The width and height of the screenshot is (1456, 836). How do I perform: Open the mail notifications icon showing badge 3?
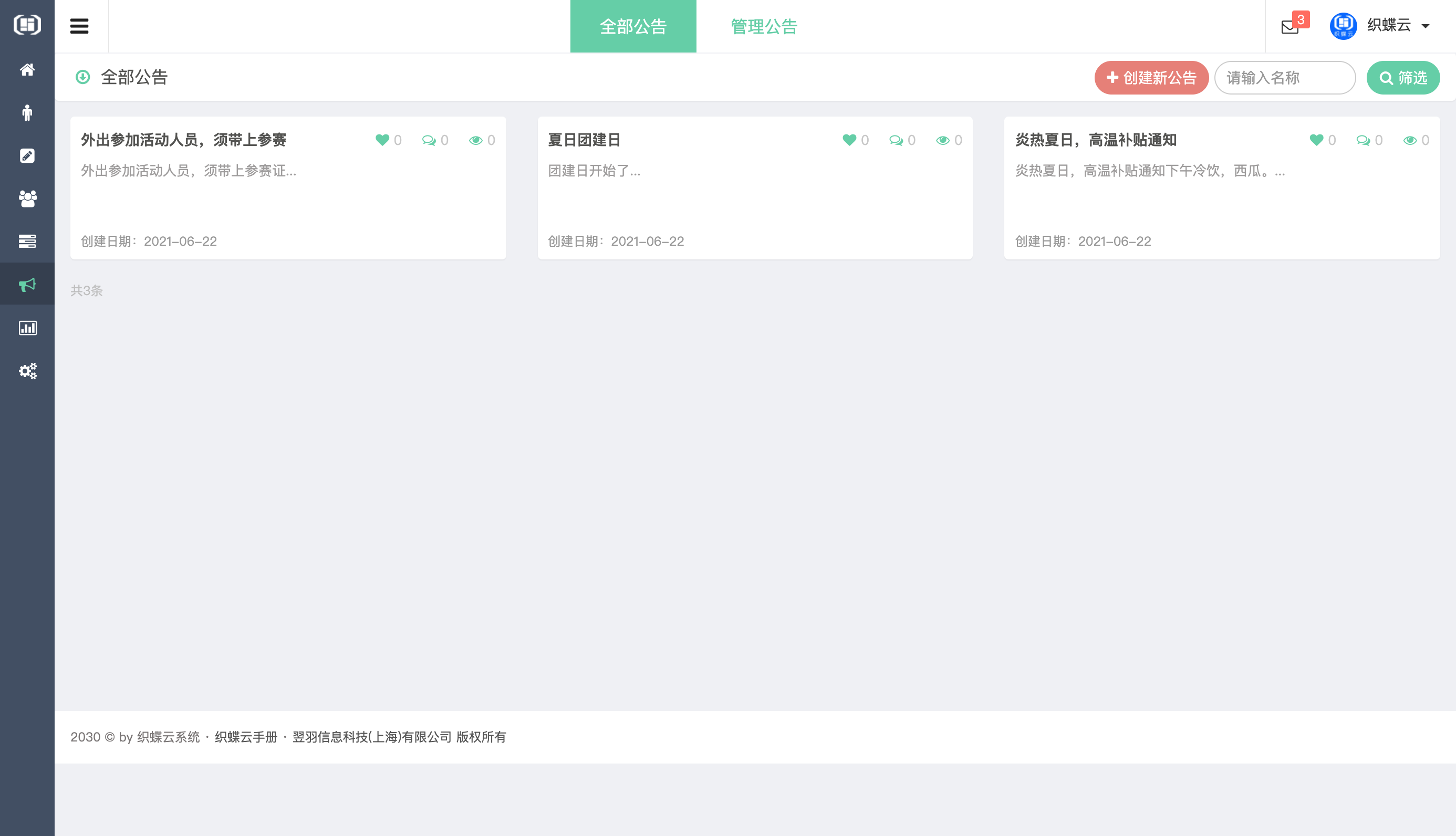tap(1290, 26)
